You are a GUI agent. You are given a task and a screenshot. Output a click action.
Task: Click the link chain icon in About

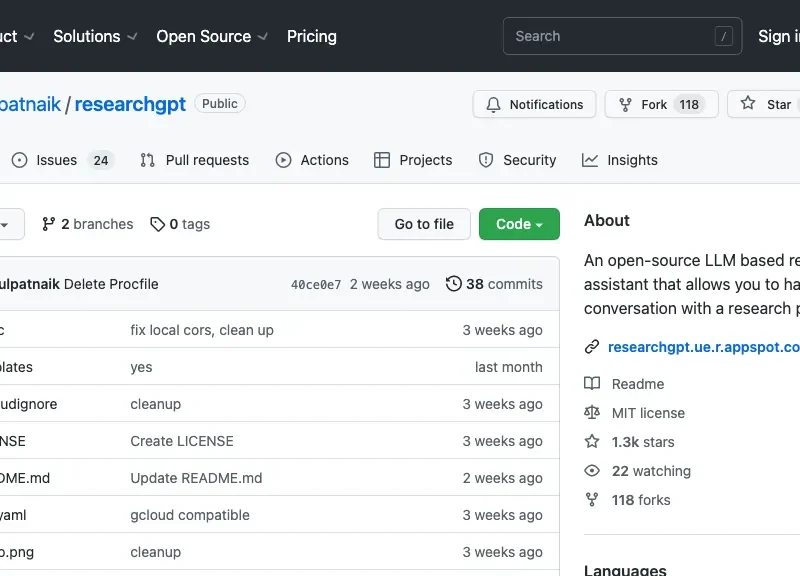pyautogui.click(x=592, y=347)
